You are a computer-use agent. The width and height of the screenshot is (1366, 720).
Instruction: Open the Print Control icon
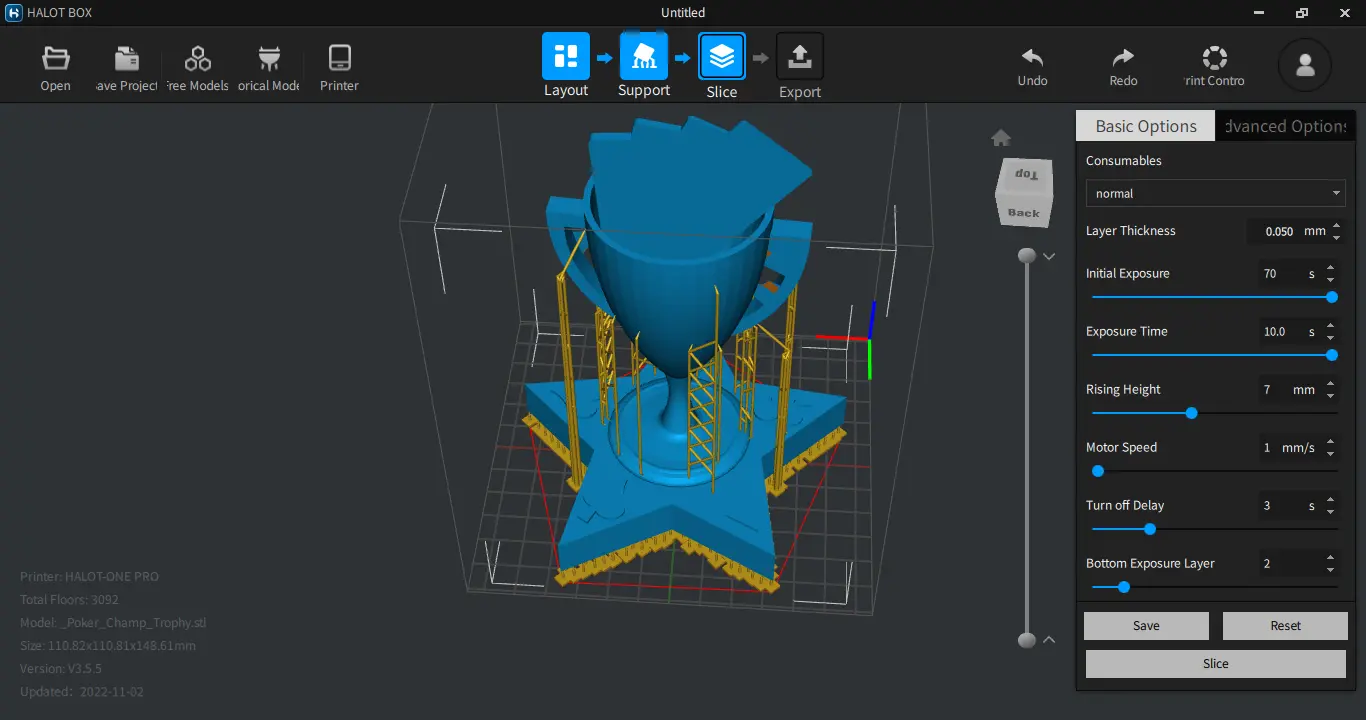click(1214, 58)
